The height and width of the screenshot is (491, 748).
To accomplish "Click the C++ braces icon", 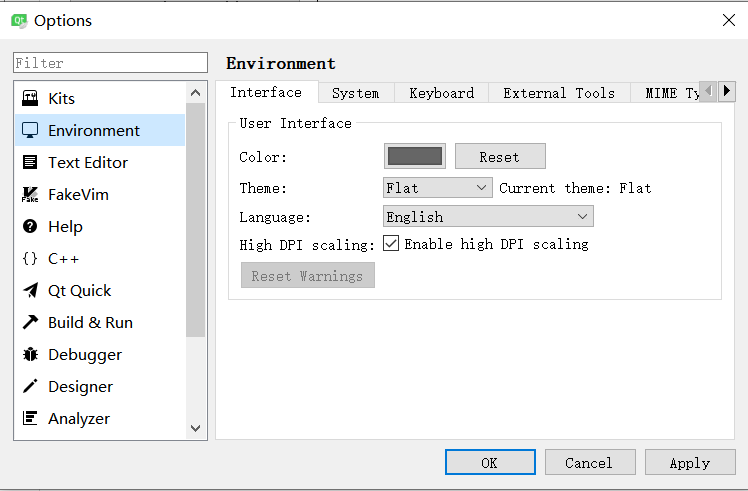I will 30,258.
